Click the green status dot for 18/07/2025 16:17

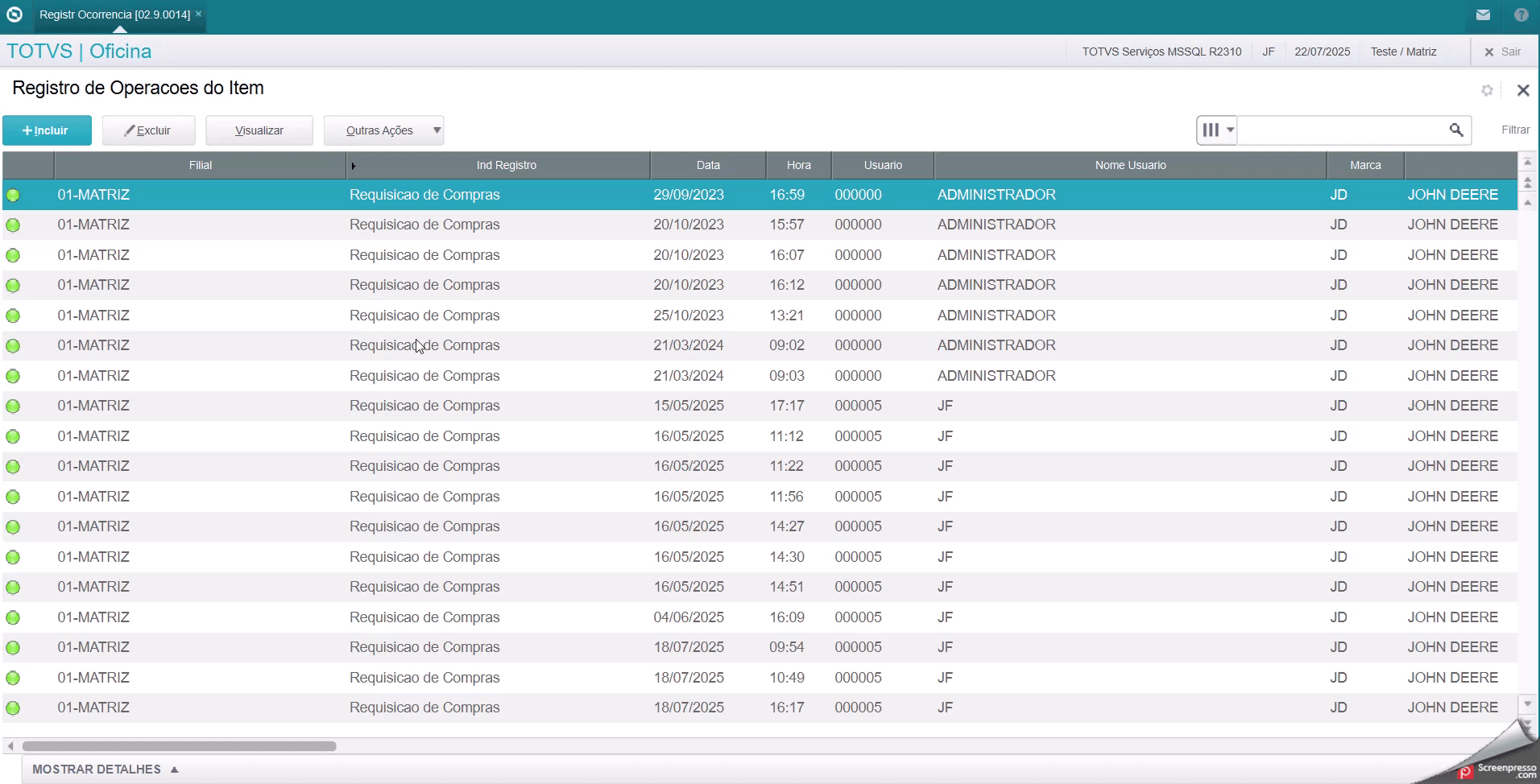13,708
